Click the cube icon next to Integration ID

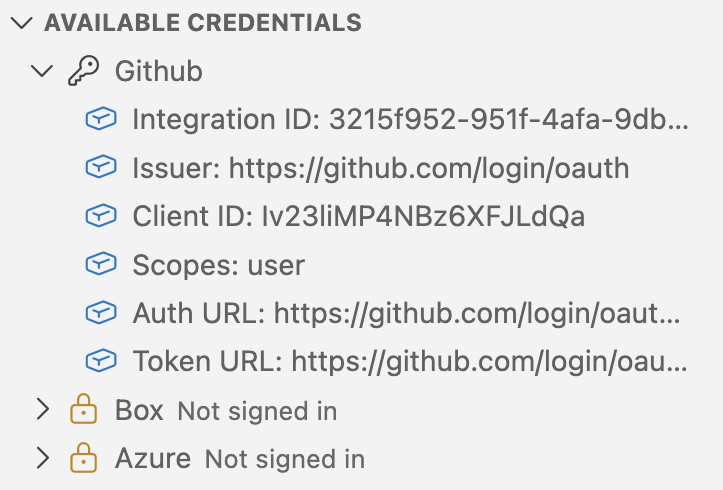pyautogui.click(x=99, y=120)
